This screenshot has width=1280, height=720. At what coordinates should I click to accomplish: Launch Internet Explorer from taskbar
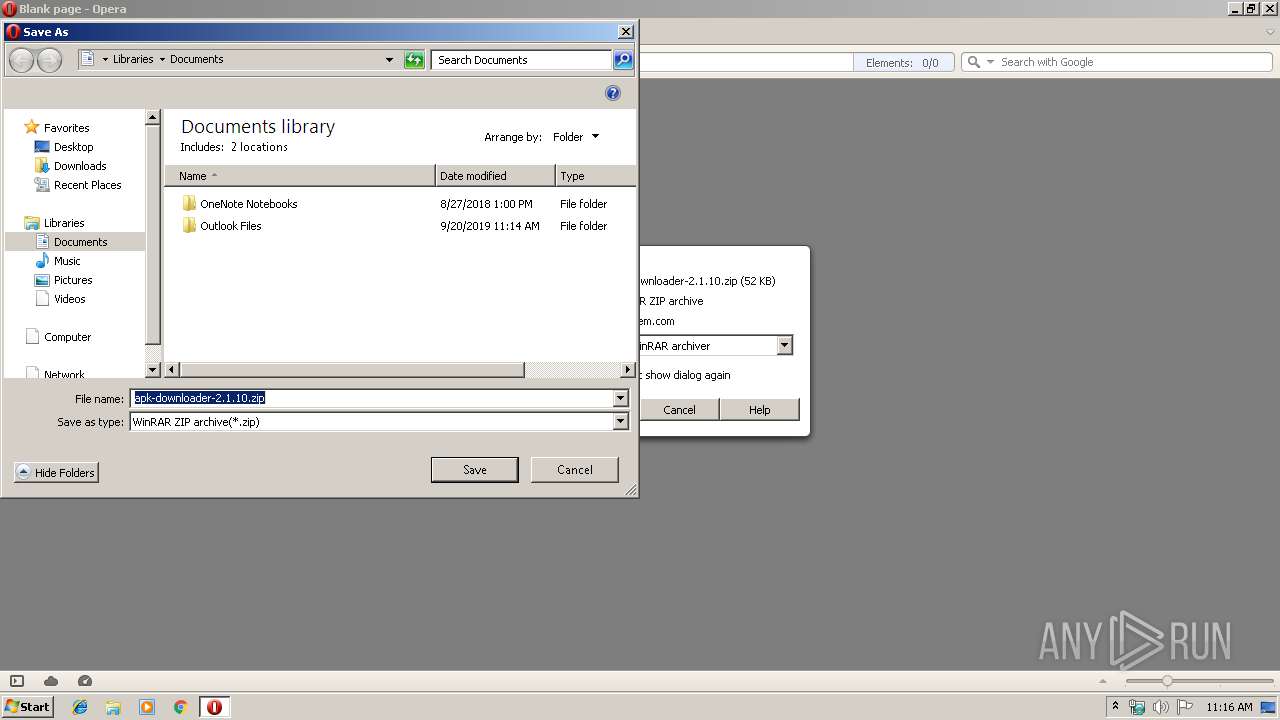pos(80,707)
